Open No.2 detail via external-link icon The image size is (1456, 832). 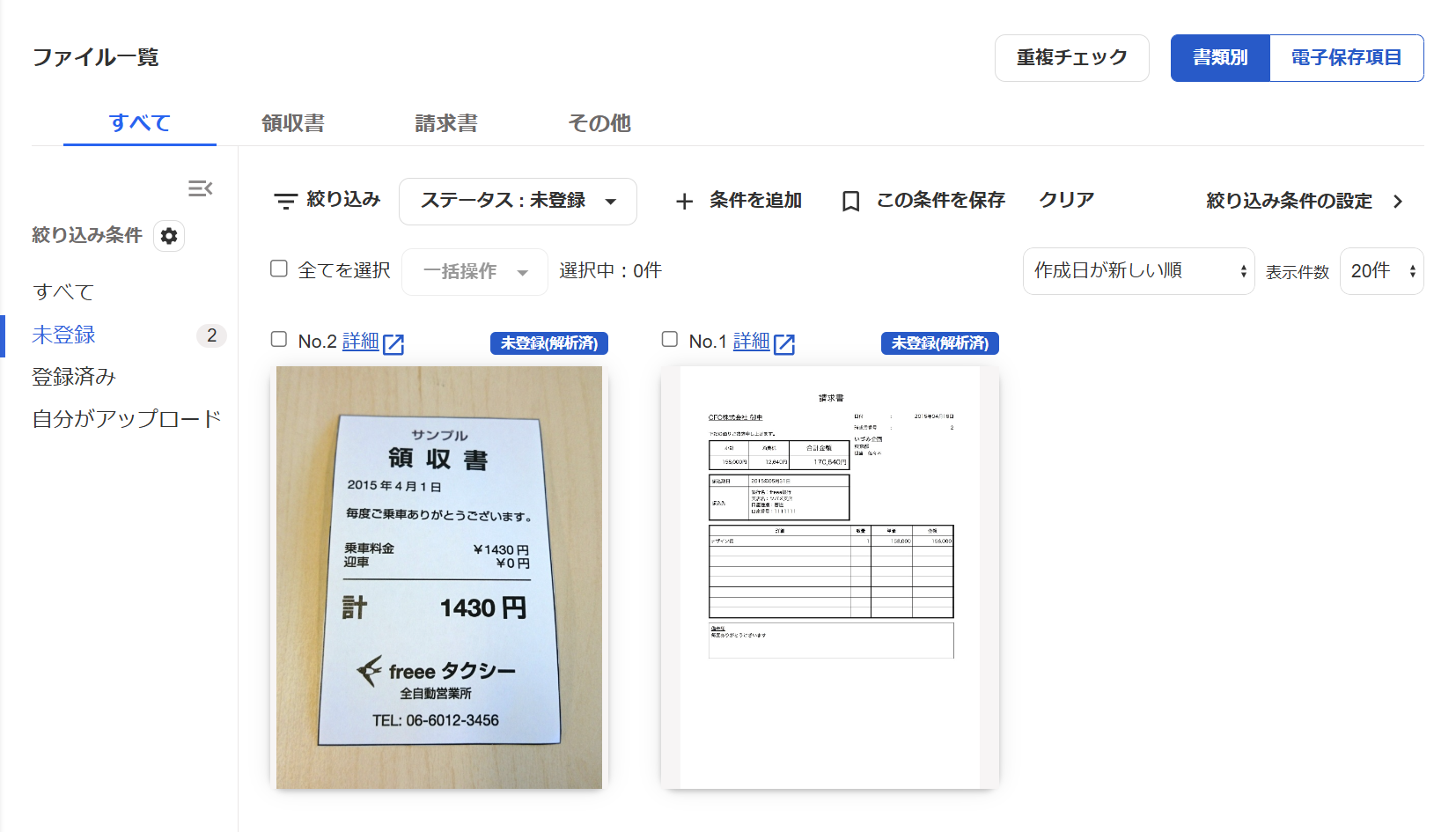coord(393,343)
